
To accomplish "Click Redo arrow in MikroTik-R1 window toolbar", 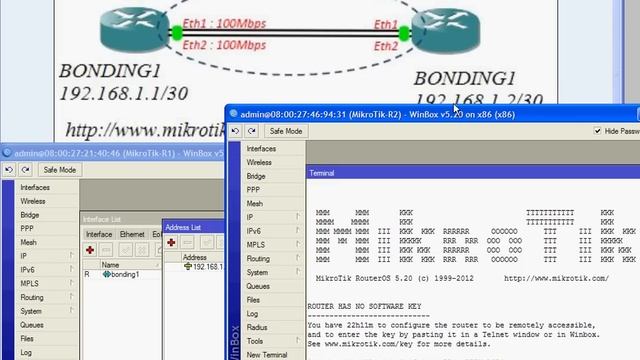I will click(x=25, y=170).
